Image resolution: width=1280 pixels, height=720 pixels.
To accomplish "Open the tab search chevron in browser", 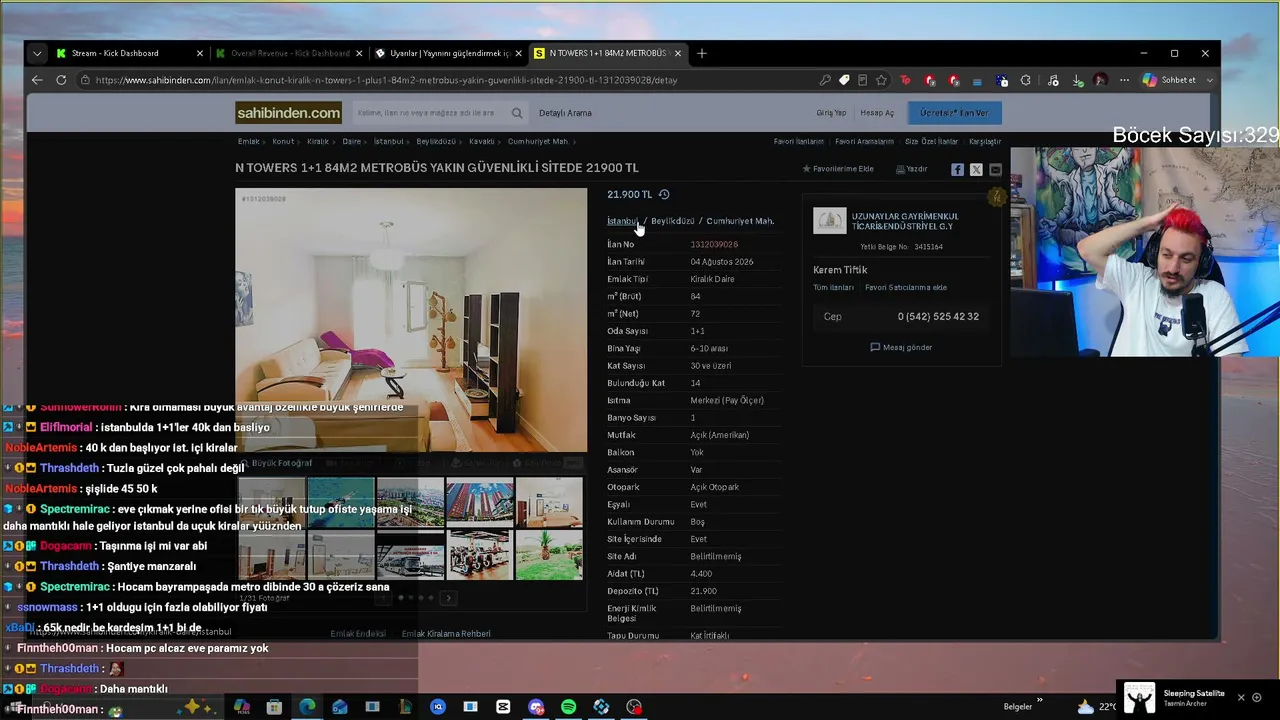I will point(37,53).
